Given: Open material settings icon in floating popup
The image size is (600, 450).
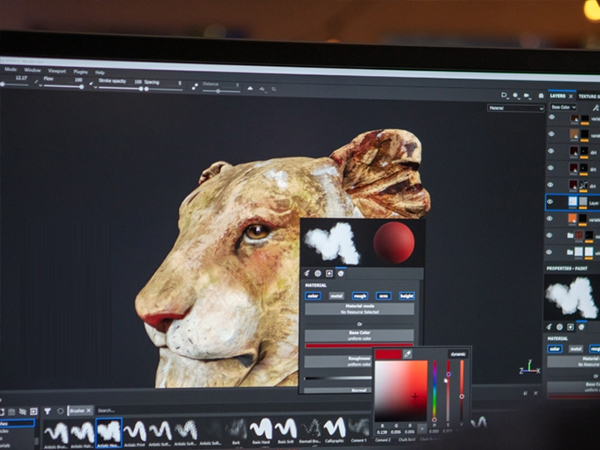Looking at the screenshot, I should (x=341, y=273).
